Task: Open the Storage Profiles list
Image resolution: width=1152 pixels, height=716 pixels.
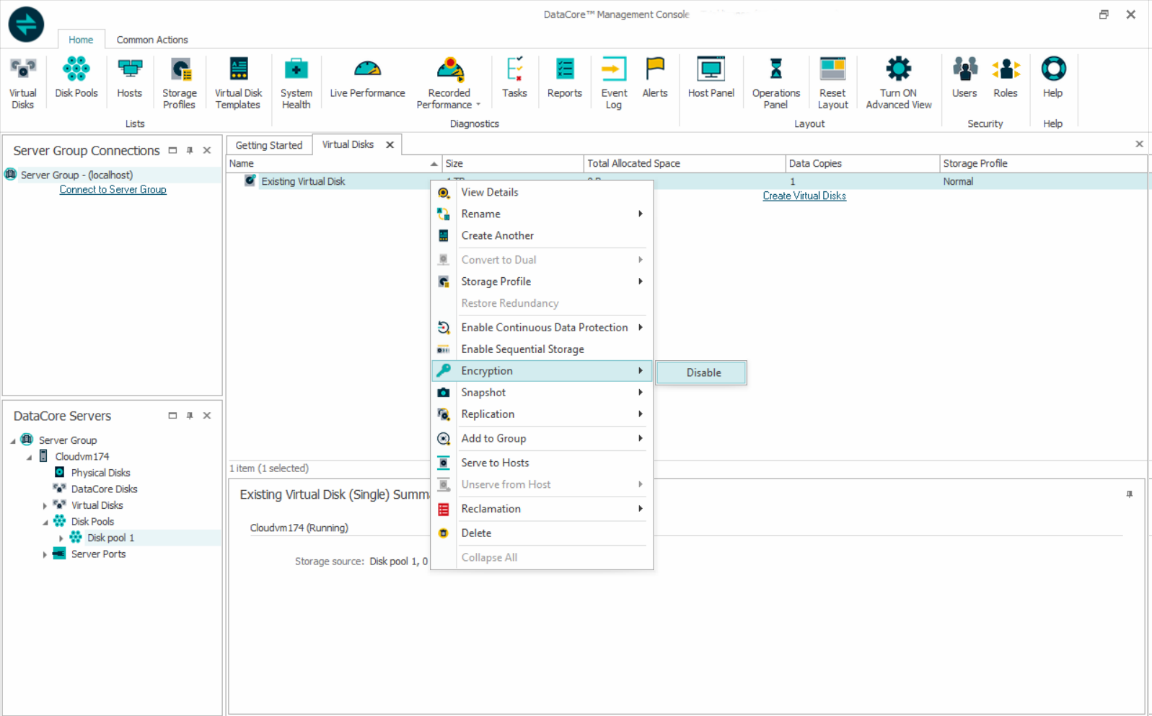Action: (x=179, y=80)
